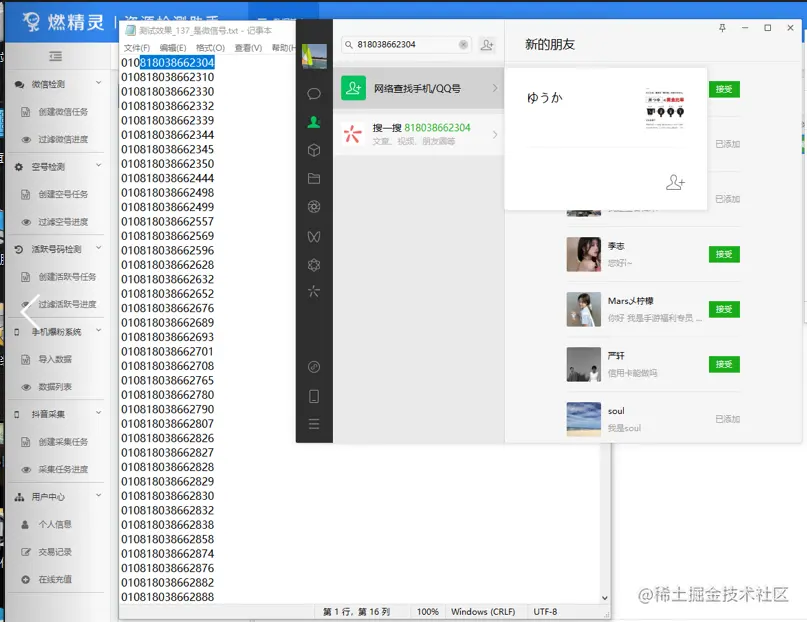This screenshot has width=807, height=622.
Task: Open Notepad 格式(O) menu
Action: tap(210, 48)
